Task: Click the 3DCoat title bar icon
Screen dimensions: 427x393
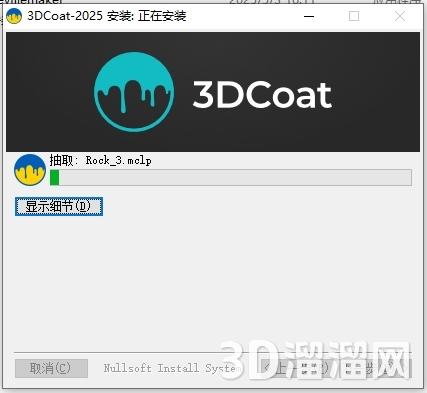Action: click(x=14, y=16)
